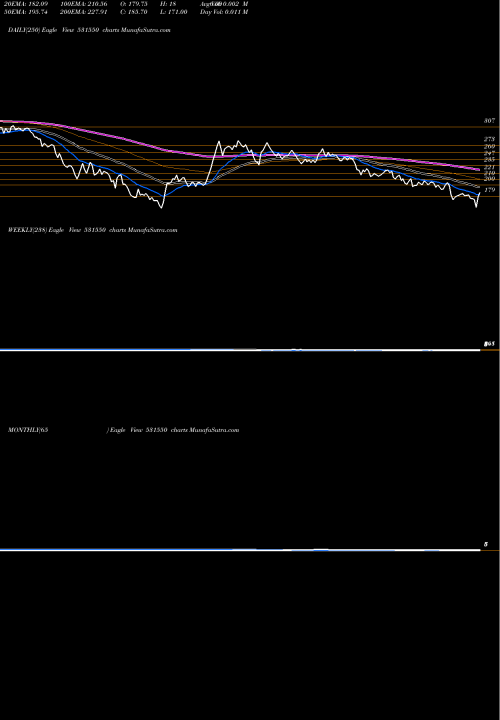The height and width of the screenshot is (720, 500).
Task: Click the close price C: 185.70
Action: point(134,11)
